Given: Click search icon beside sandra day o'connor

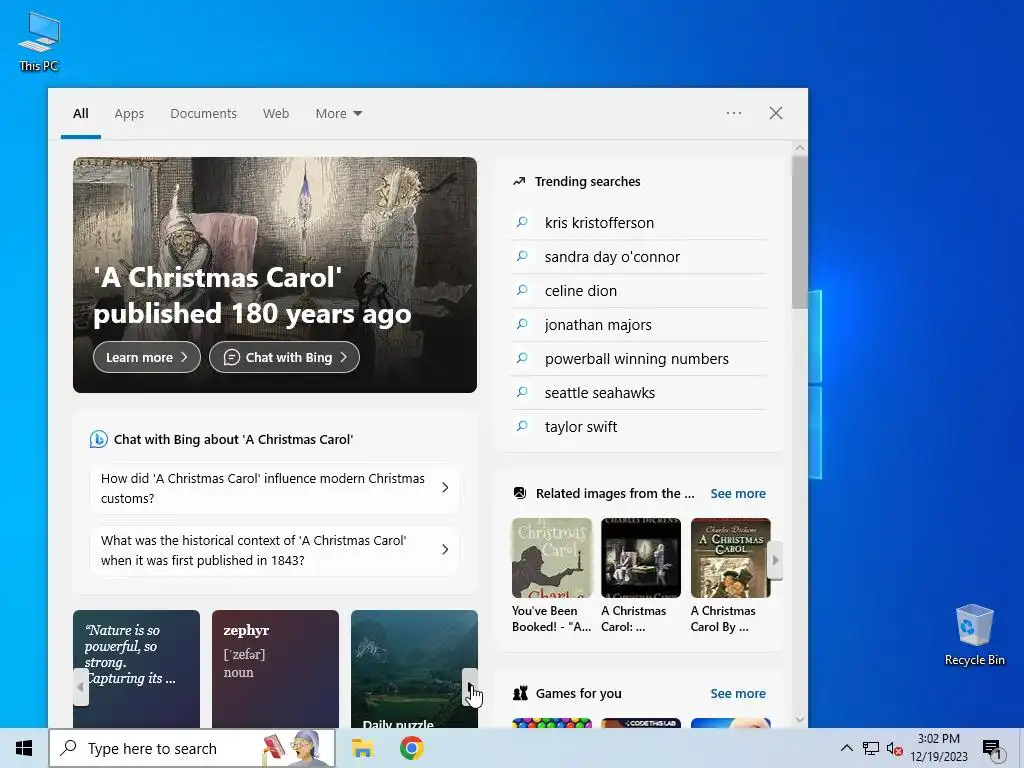Looking at the screenshot, I should [522, 256].
